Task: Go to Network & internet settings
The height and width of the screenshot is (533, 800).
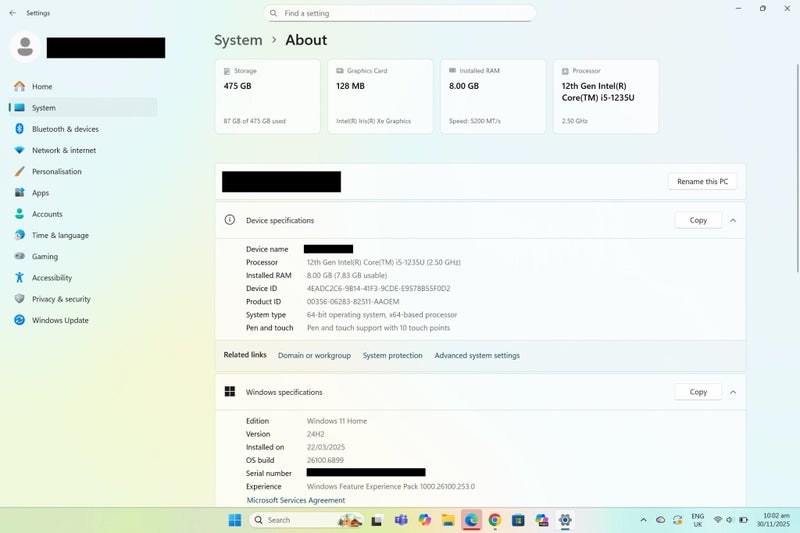Action: [64, 150]
